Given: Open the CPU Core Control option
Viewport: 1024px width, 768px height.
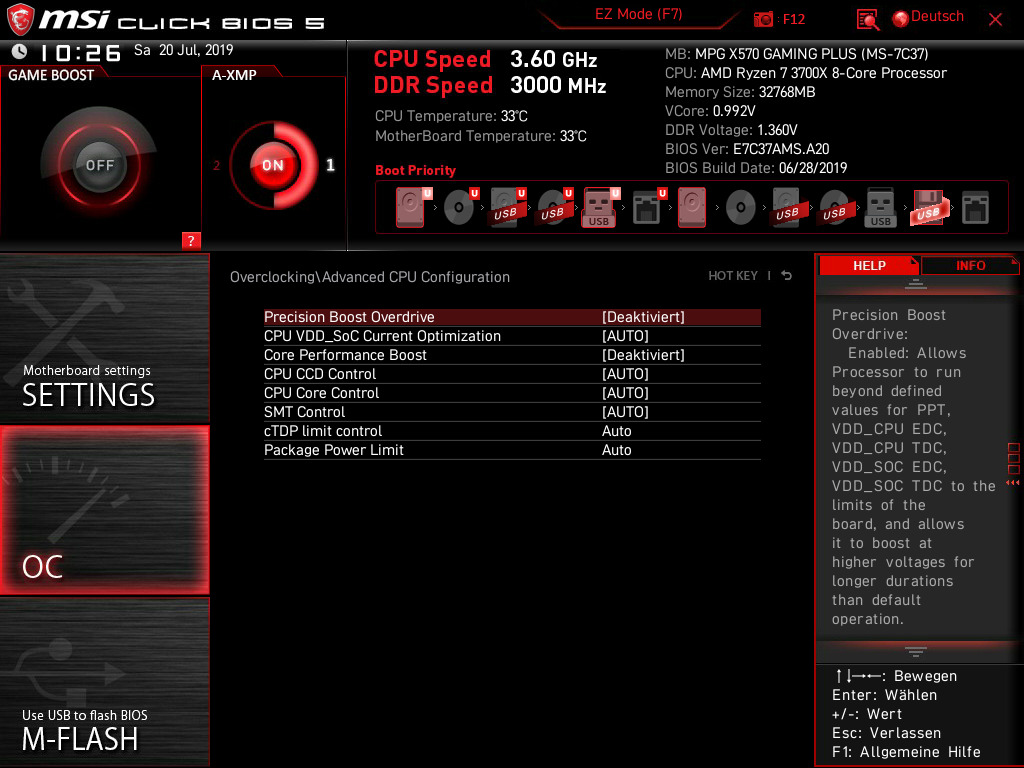Looking at the screenshot, I should [x=512, y=392].
